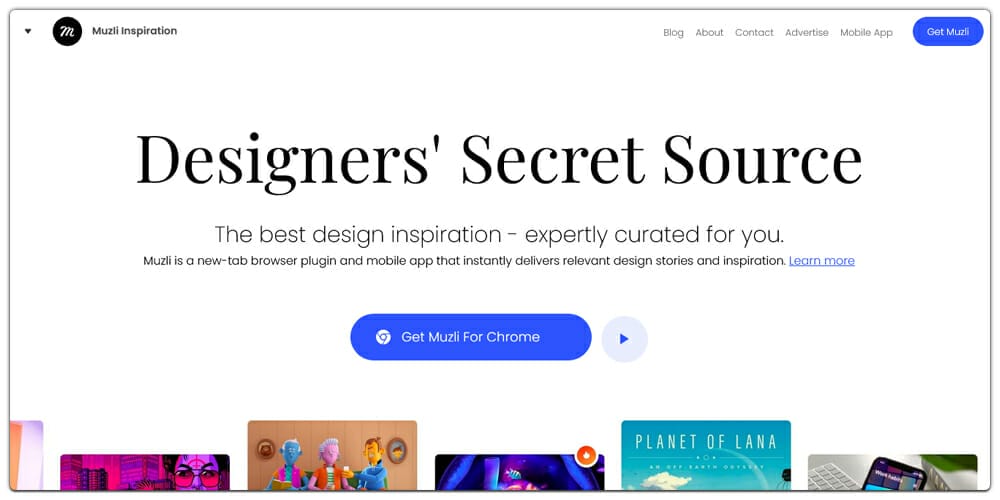The height and width of the screenshot is (500, 1000).
Task: Expand the small caret dropdown beside the logo
Action: [28, 31]
